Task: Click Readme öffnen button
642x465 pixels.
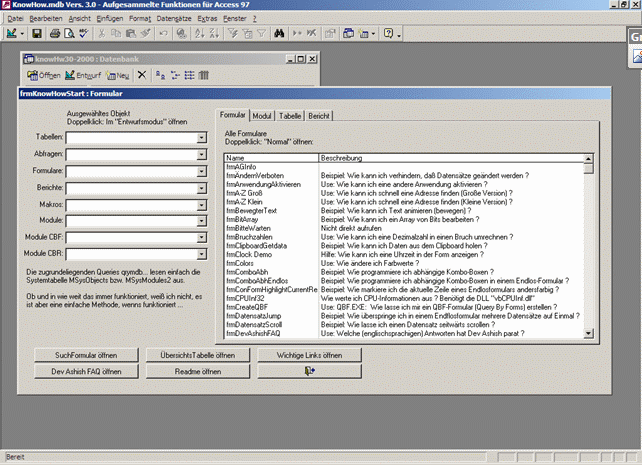Action: point(198,371)
